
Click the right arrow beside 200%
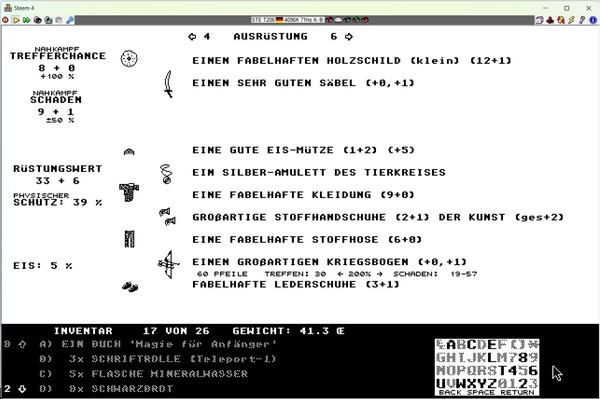(x=380, y=274)
